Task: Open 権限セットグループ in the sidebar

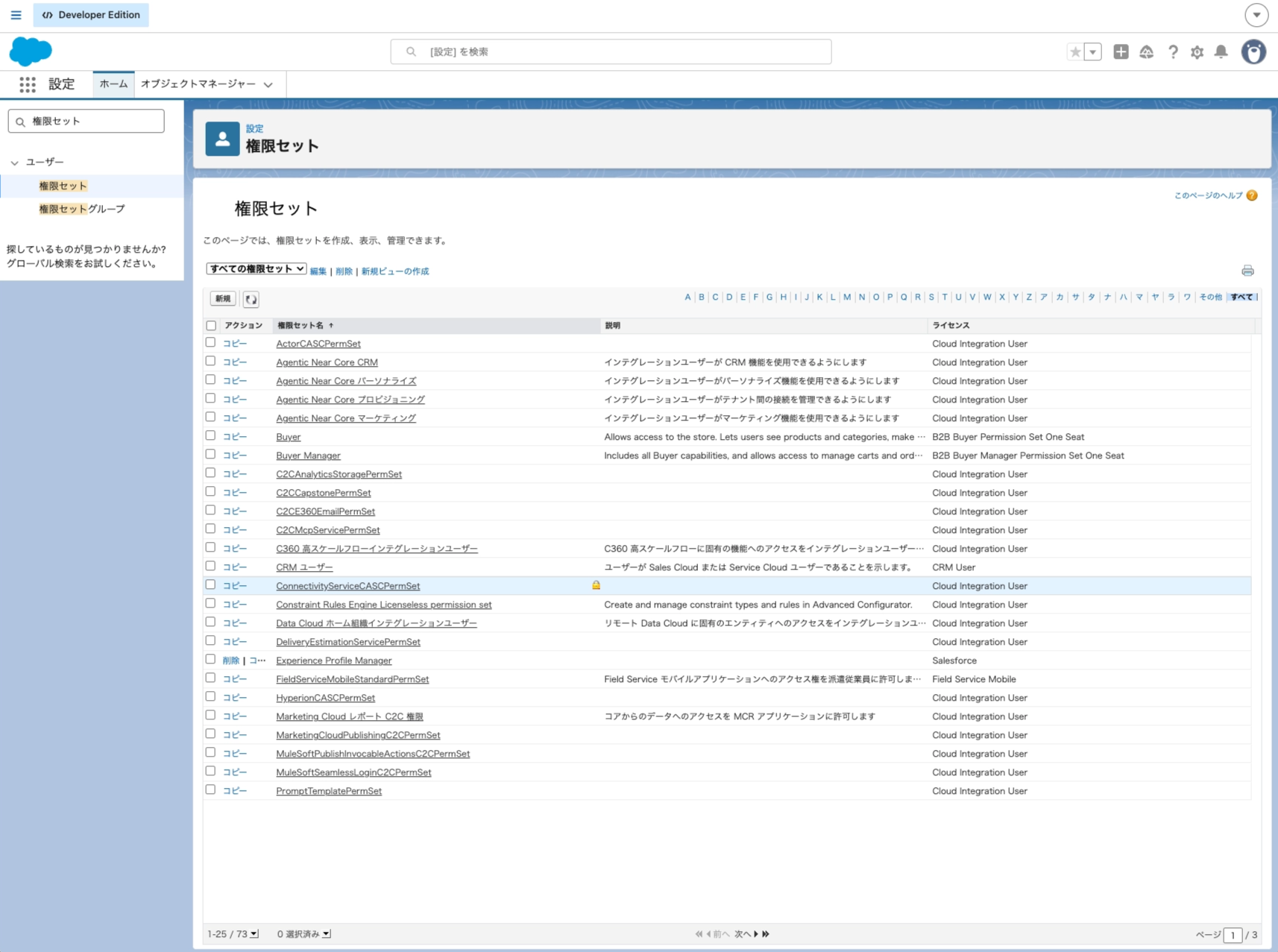Action: [82, 209]
